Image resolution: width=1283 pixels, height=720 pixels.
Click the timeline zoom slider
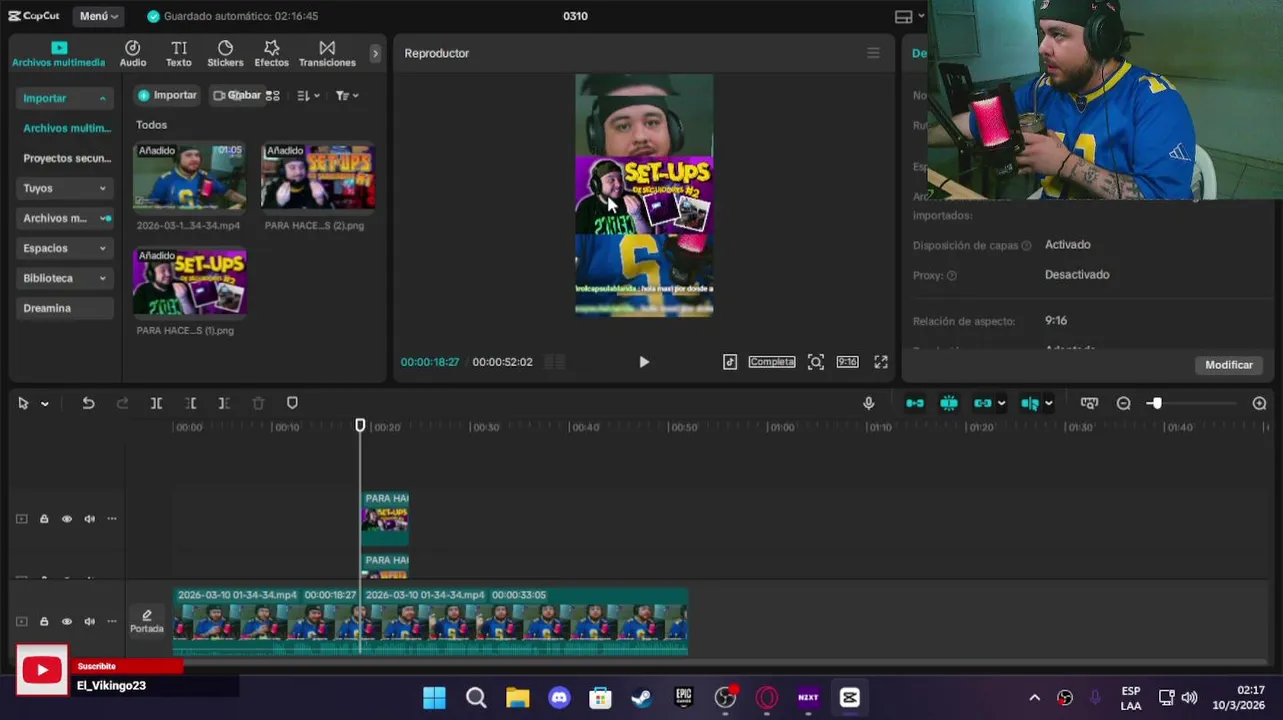(x=1156, y=403)
